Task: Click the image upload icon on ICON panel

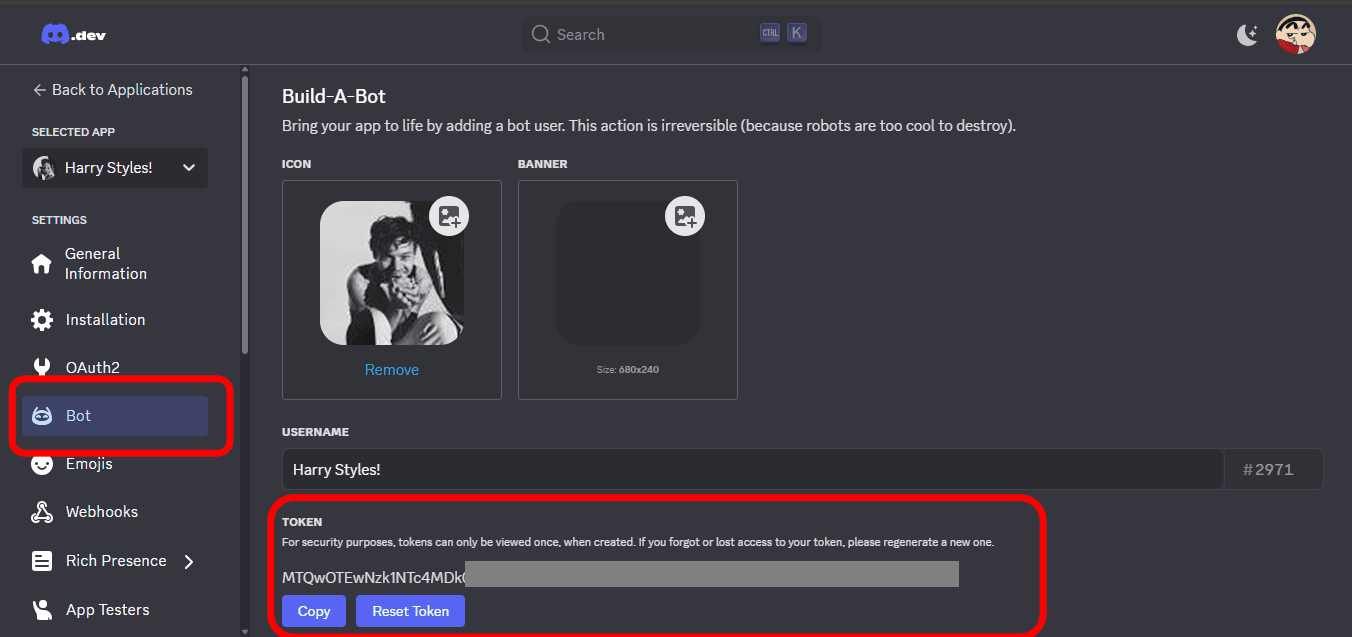Action: [x=448, y=215]
